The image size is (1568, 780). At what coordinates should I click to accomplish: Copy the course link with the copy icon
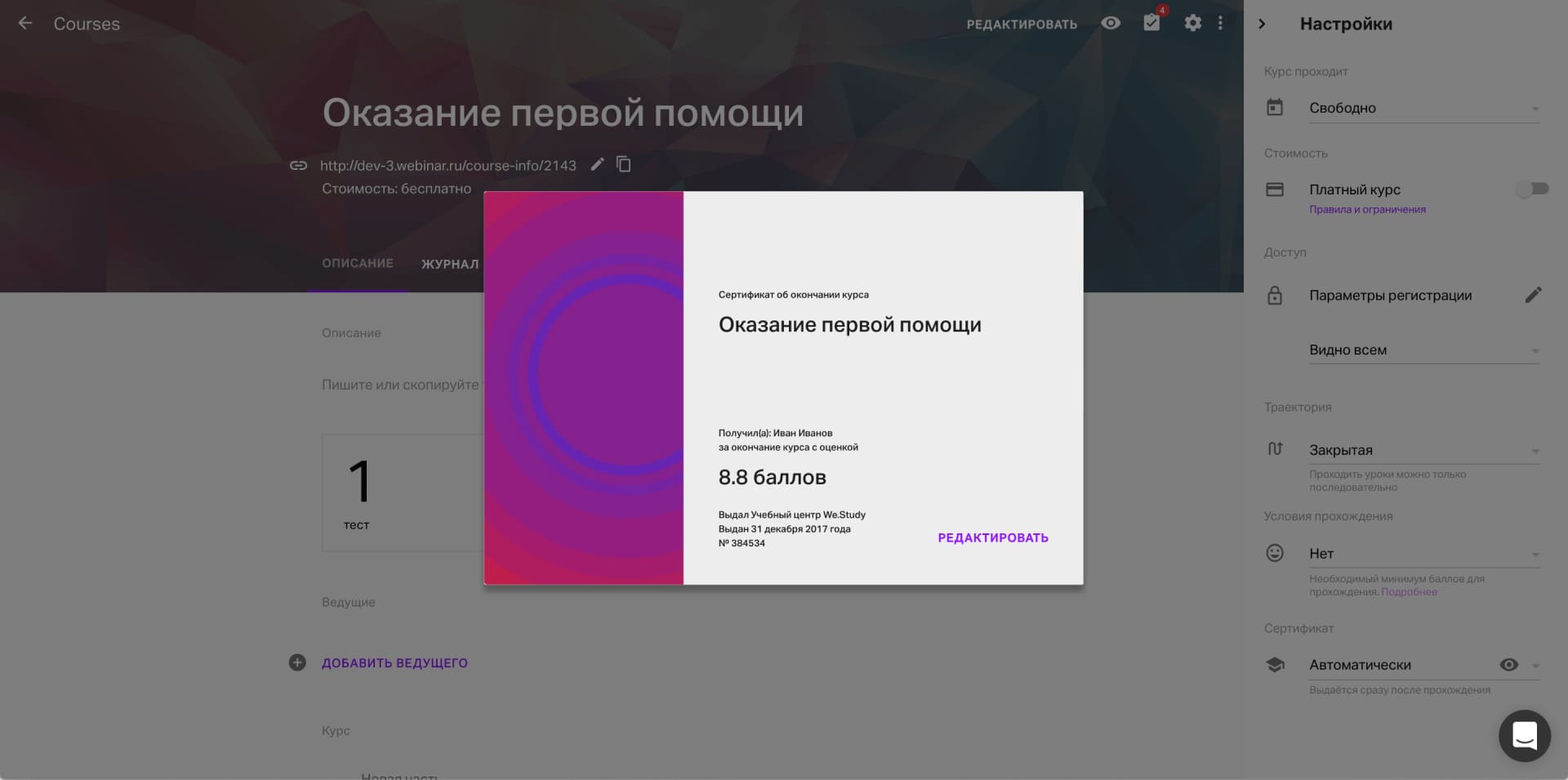[624, 165]
